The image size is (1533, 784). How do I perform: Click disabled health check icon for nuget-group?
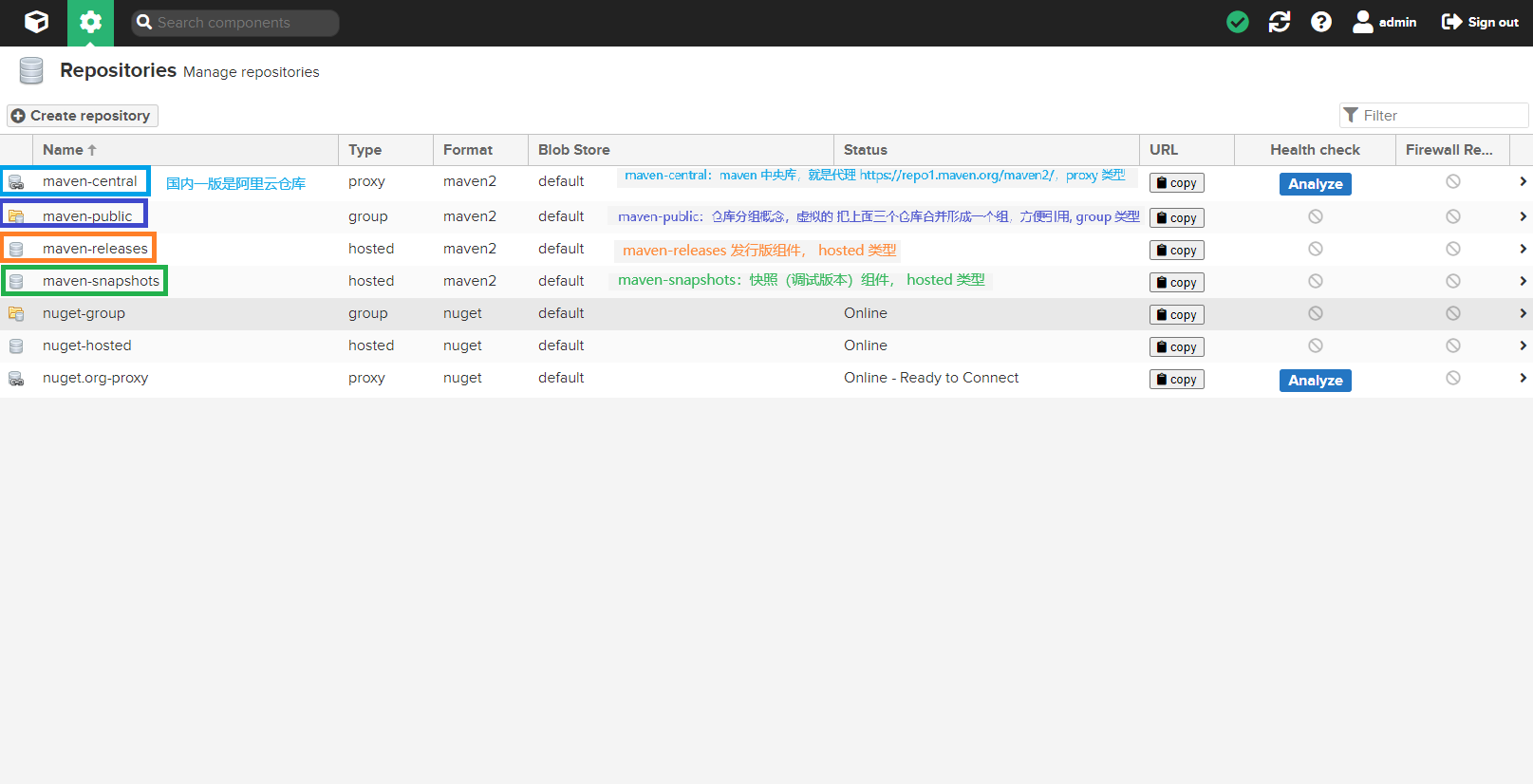(x=1316, y=313)
